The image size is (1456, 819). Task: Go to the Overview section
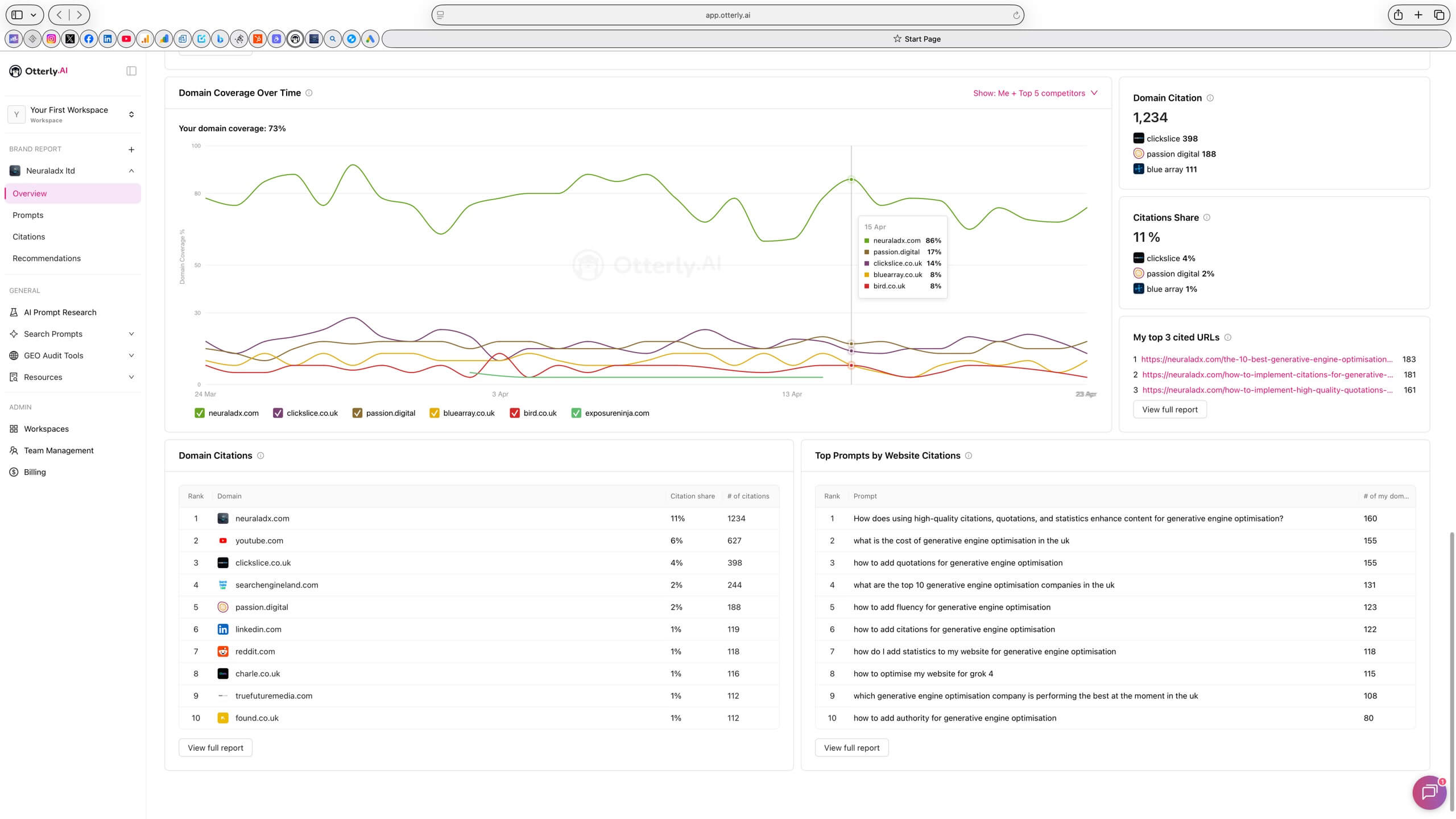pos(73,193)
